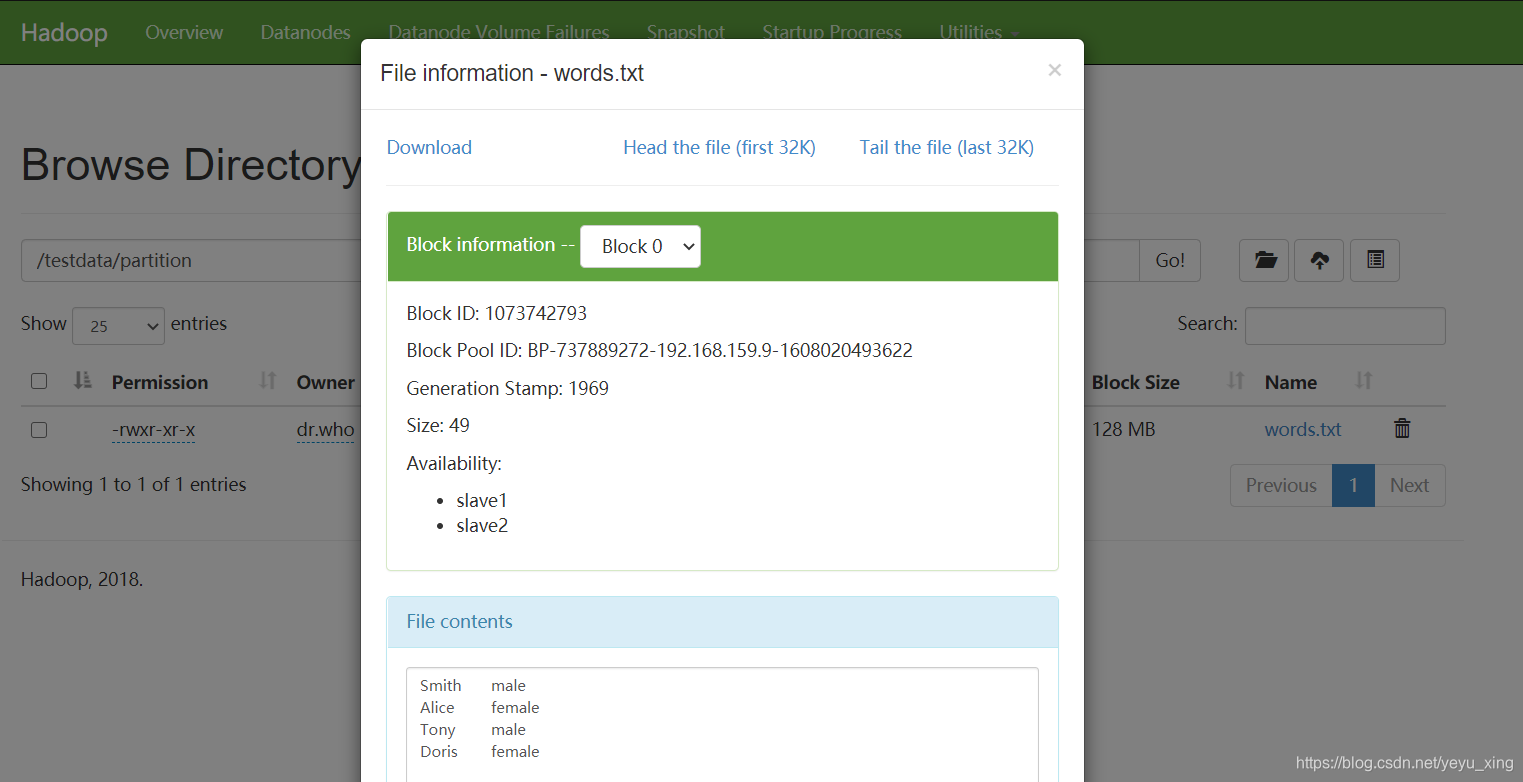
Task: Click the cut and paste list icon
Action: tap(1375, 260)
